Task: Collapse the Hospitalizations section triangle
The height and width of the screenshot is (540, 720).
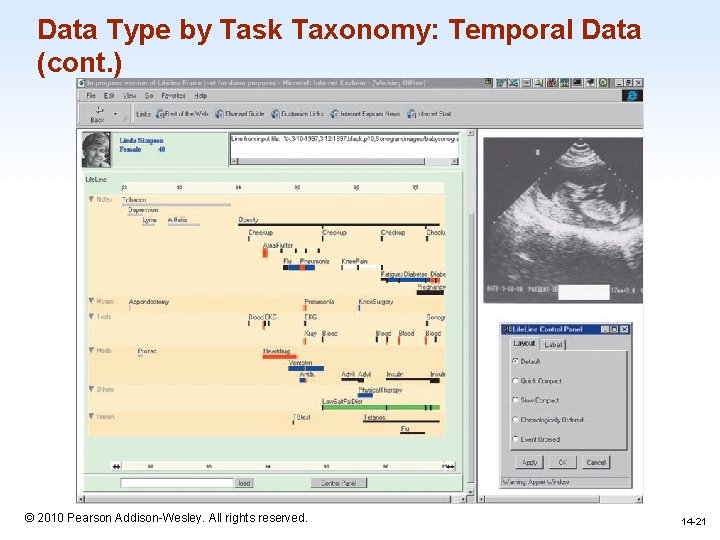Action: click(91, 301)
